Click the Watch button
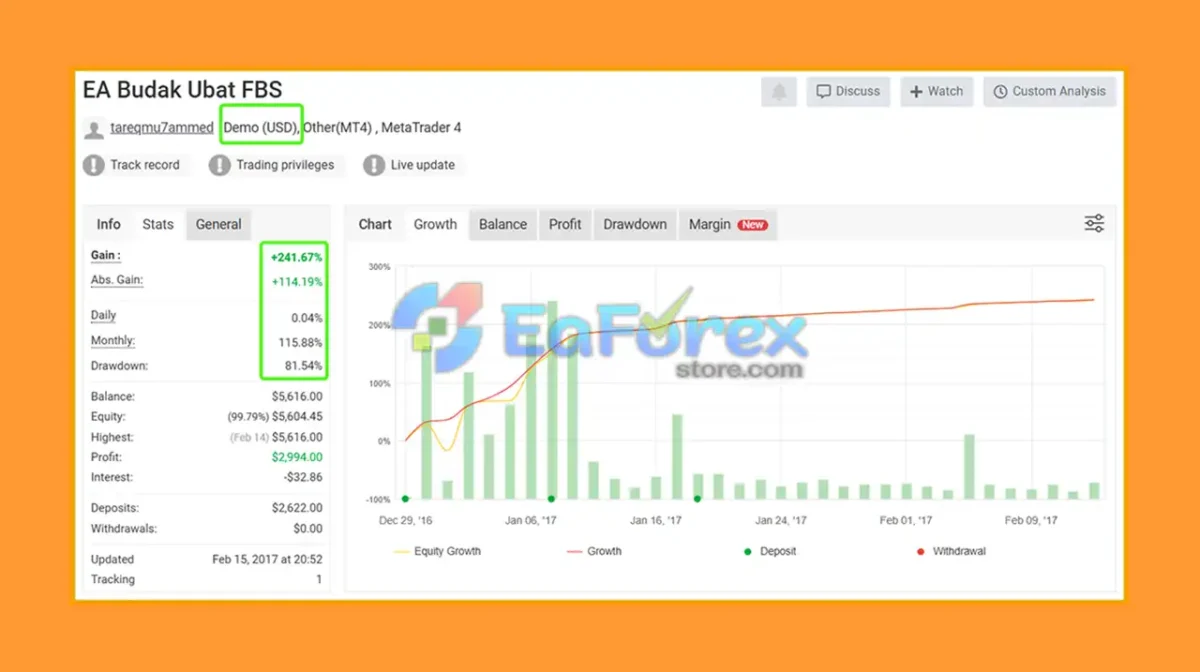Image resolution: width=1200 pixels, height=672 pixels. coord(936,91)
